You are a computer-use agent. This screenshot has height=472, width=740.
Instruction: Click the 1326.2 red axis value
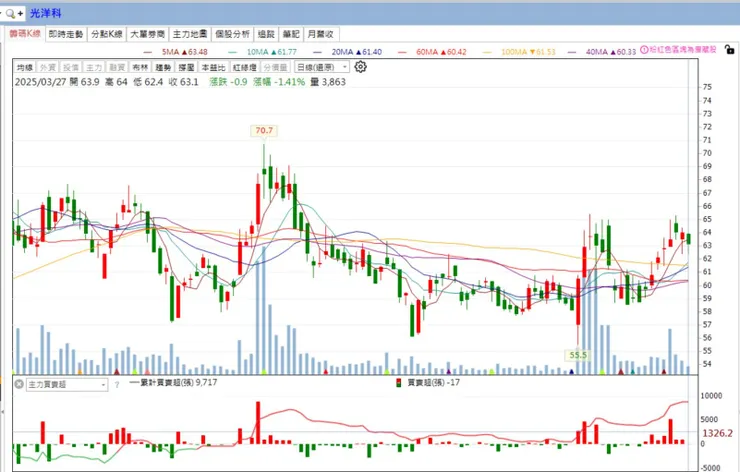pos(718,433)
